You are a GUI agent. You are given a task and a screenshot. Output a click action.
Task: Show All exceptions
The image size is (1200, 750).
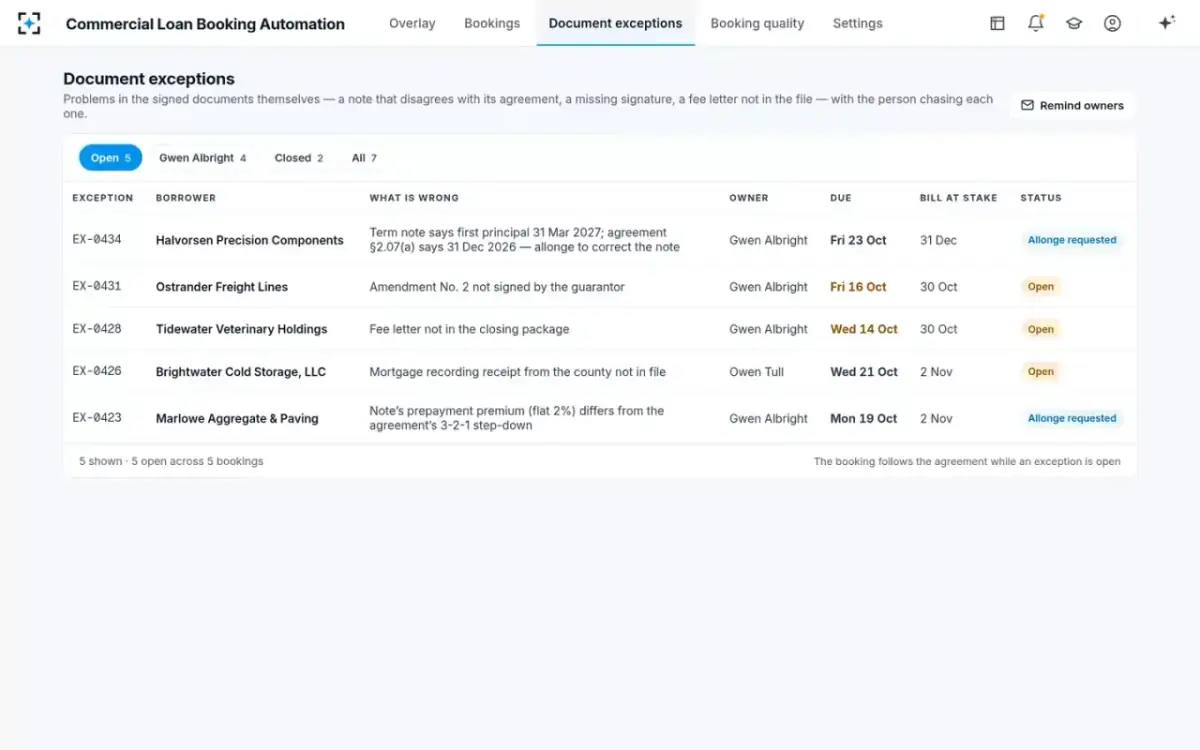tap(364, 158)
